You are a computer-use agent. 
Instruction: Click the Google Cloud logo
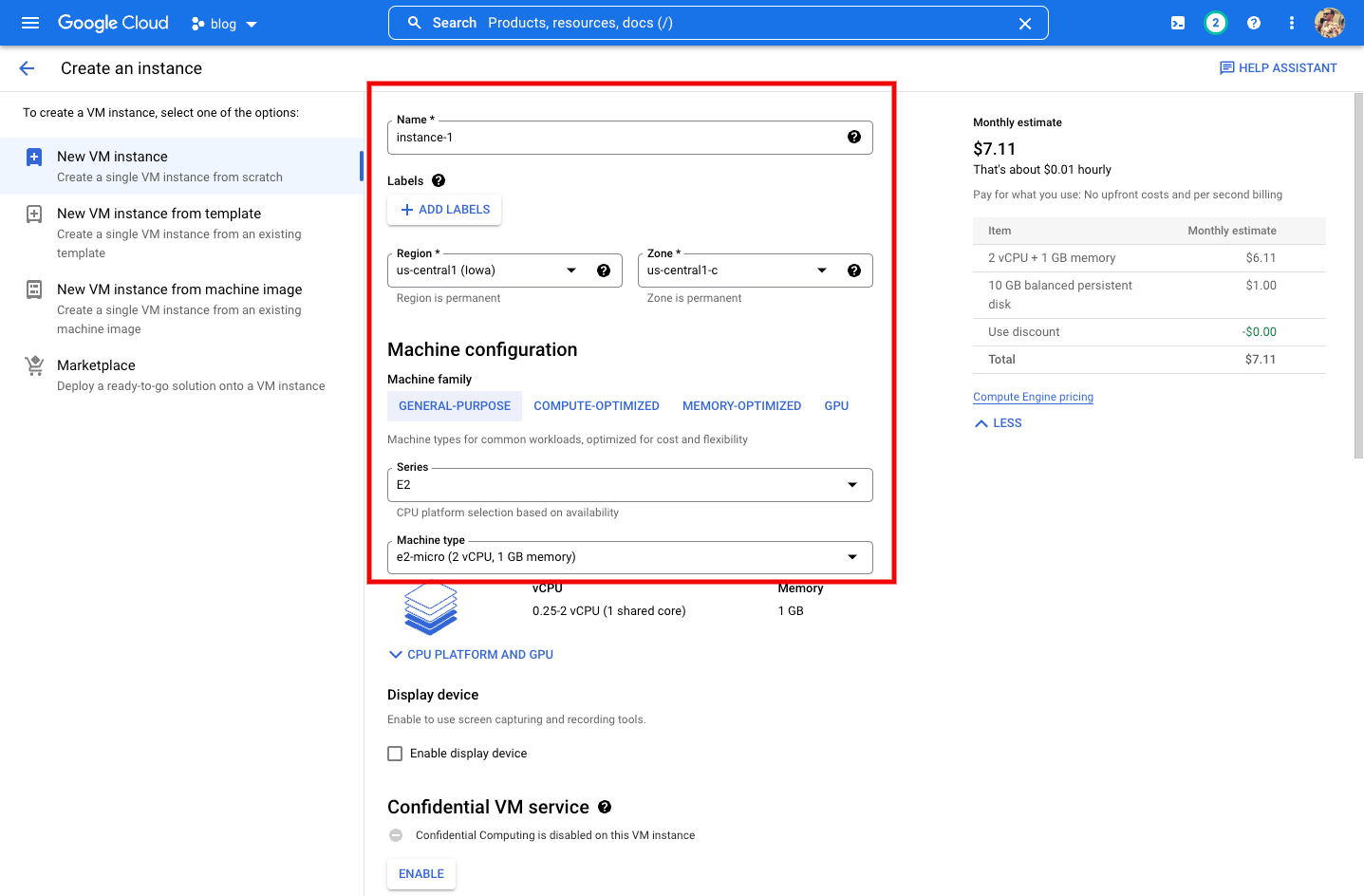click(113, 23)
